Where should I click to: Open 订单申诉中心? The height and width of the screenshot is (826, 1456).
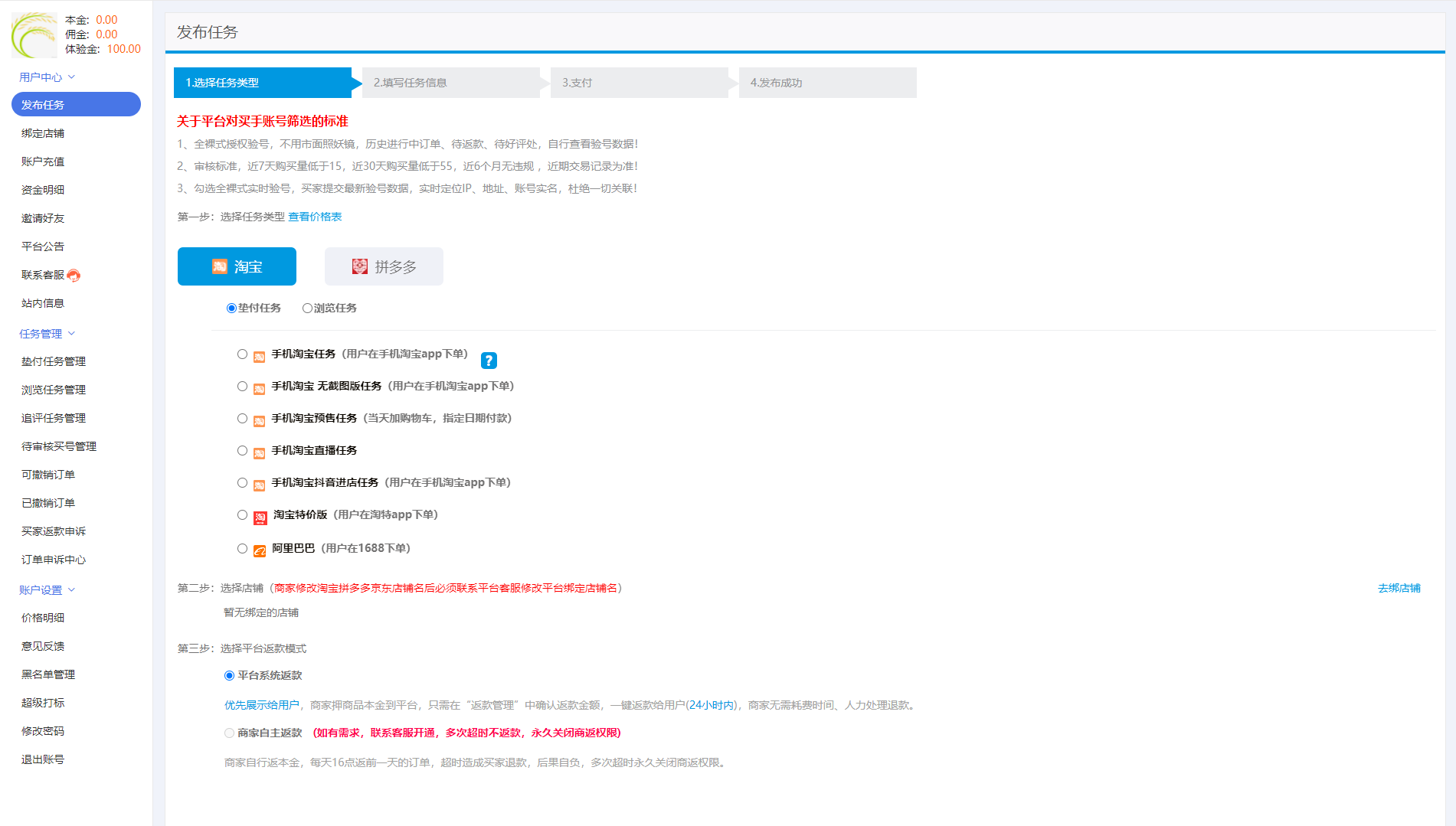coord(54,560)
